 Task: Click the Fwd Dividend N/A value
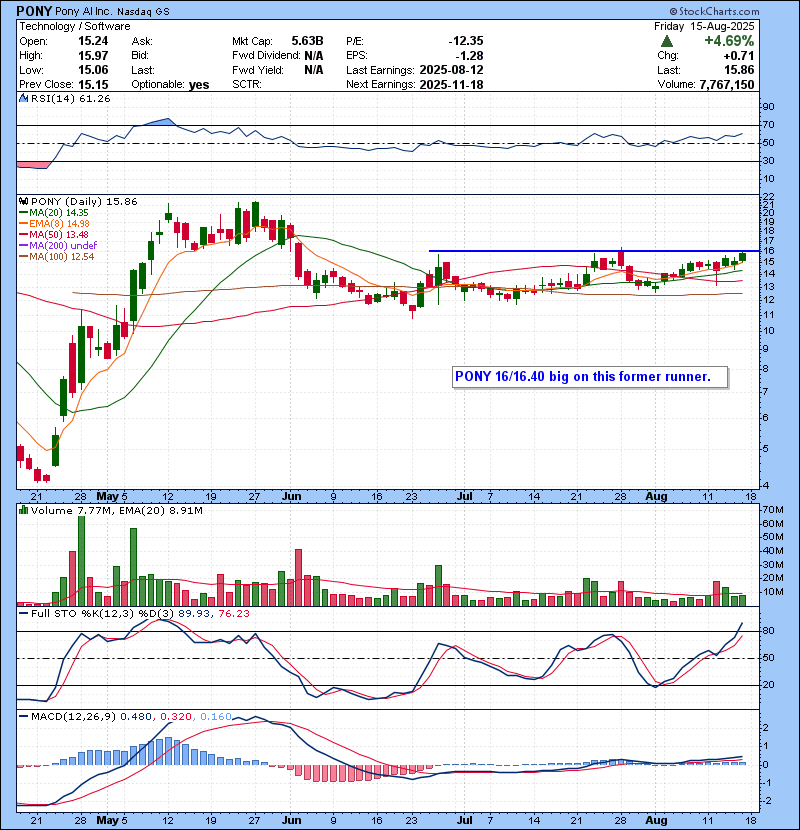coord(313,56)
